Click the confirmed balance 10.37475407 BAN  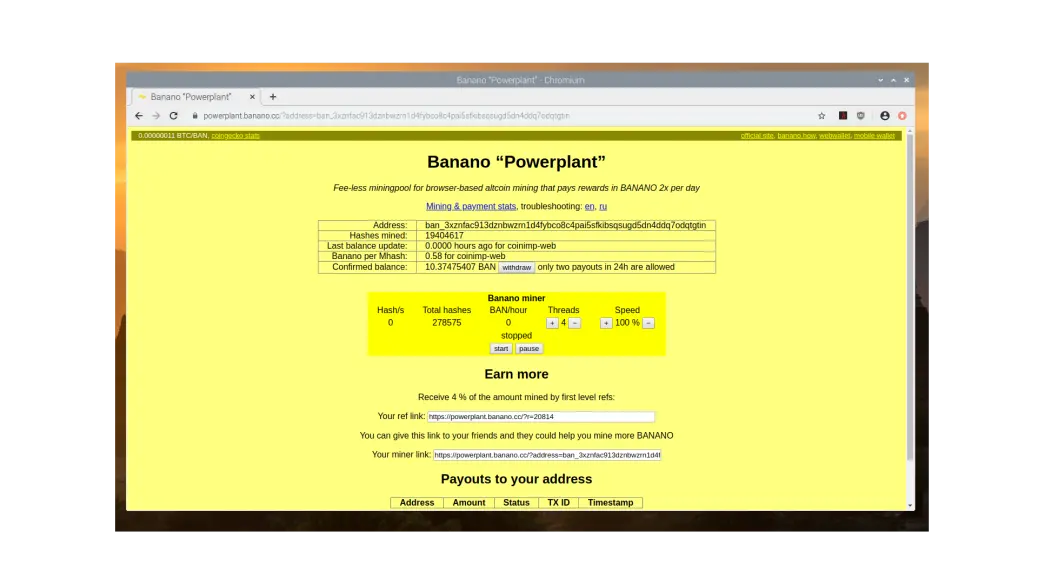(460, 267)
